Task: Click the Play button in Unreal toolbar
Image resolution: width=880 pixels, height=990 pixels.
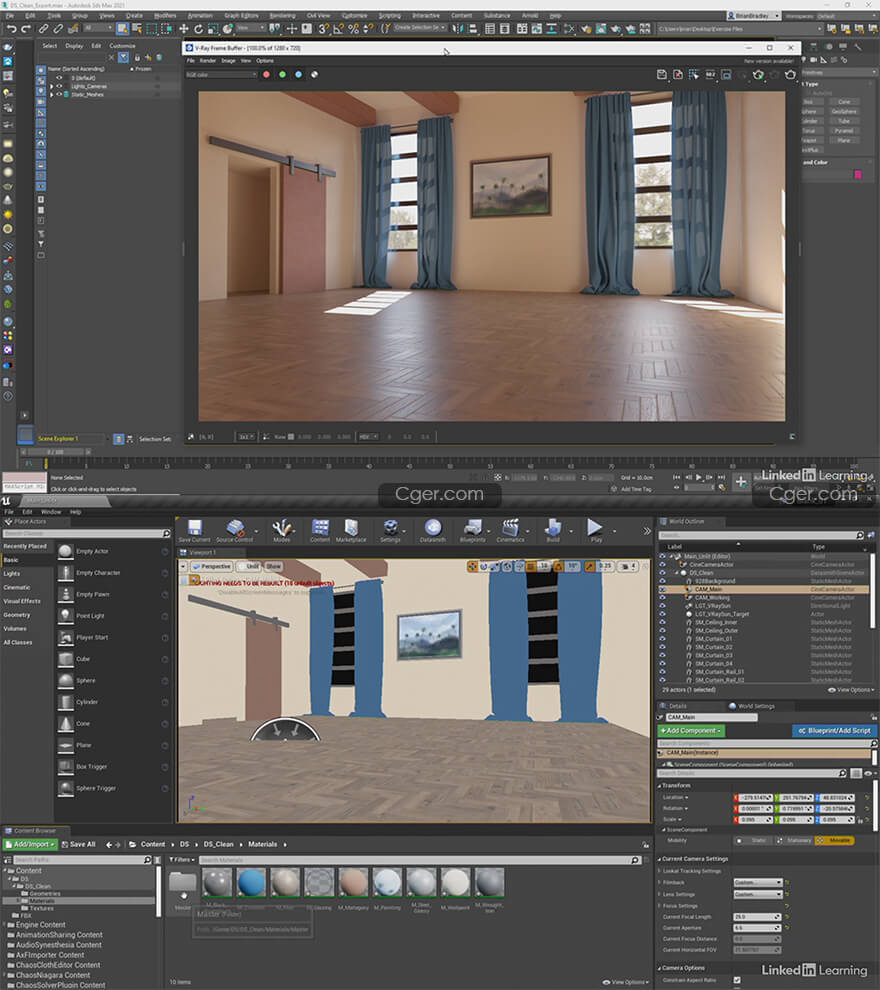Action: pos(595,530)
